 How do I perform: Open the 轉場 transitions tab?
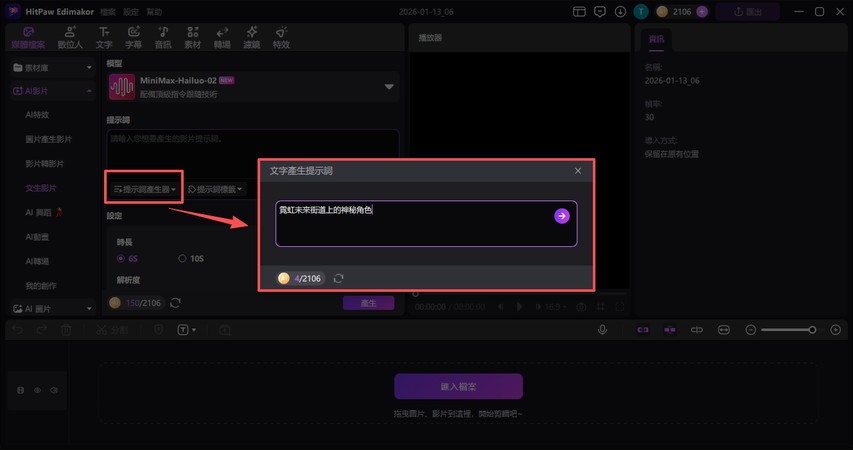222,38
